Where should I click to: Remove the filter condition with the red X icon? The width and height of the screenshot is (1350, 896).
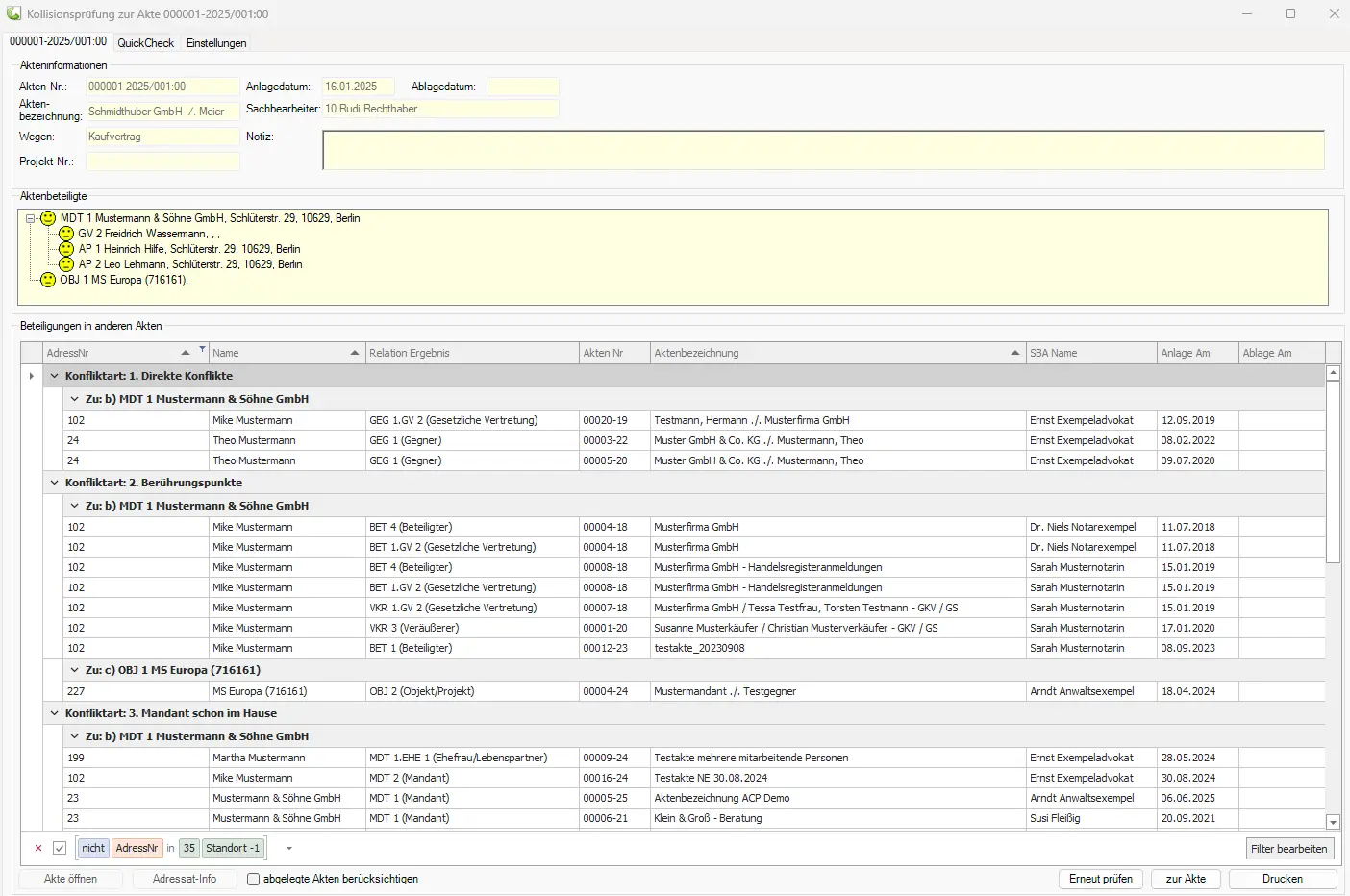pos(37,848)
